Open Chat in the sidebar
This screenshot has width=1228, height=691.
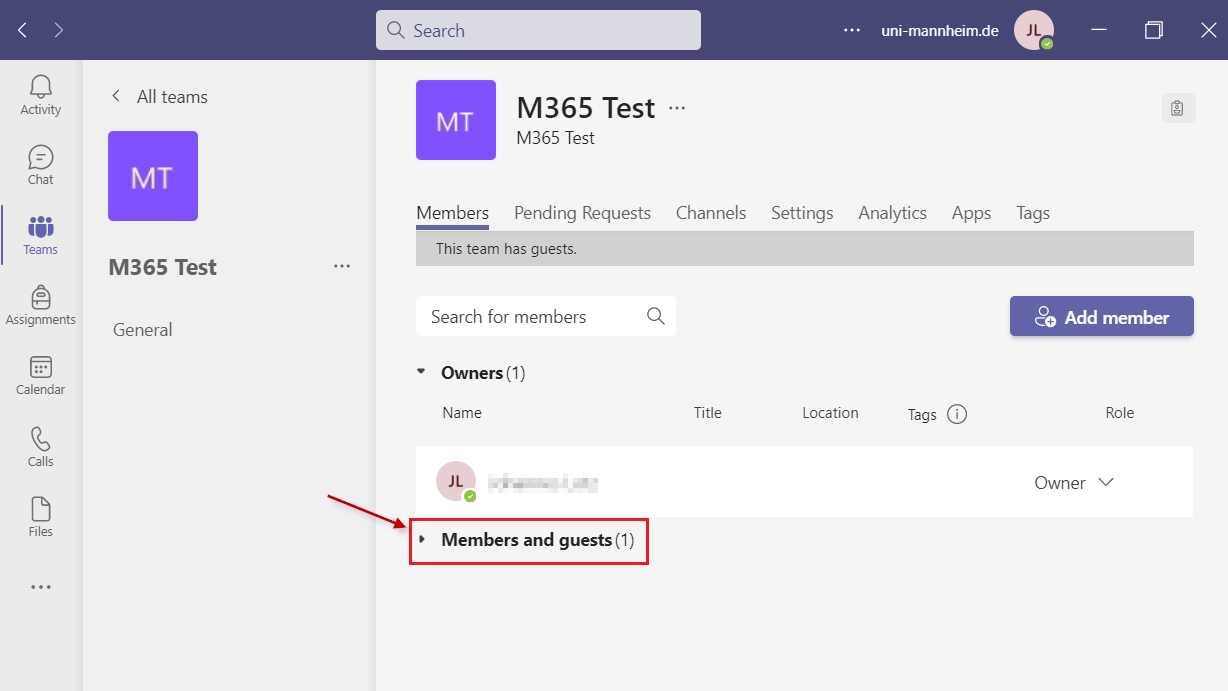[41, 165]
